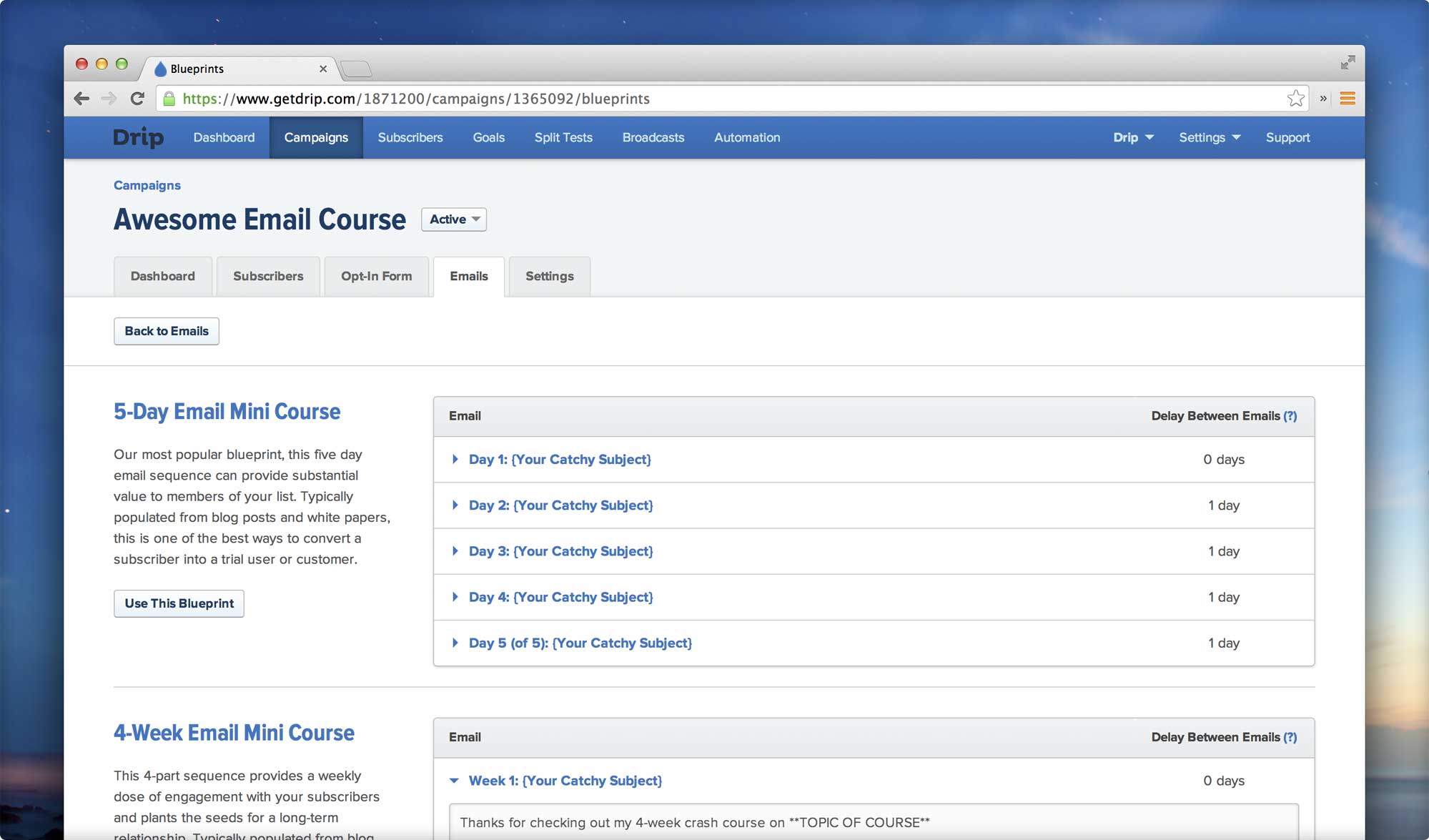Open the Active status dropdown

tap(454, 219)
